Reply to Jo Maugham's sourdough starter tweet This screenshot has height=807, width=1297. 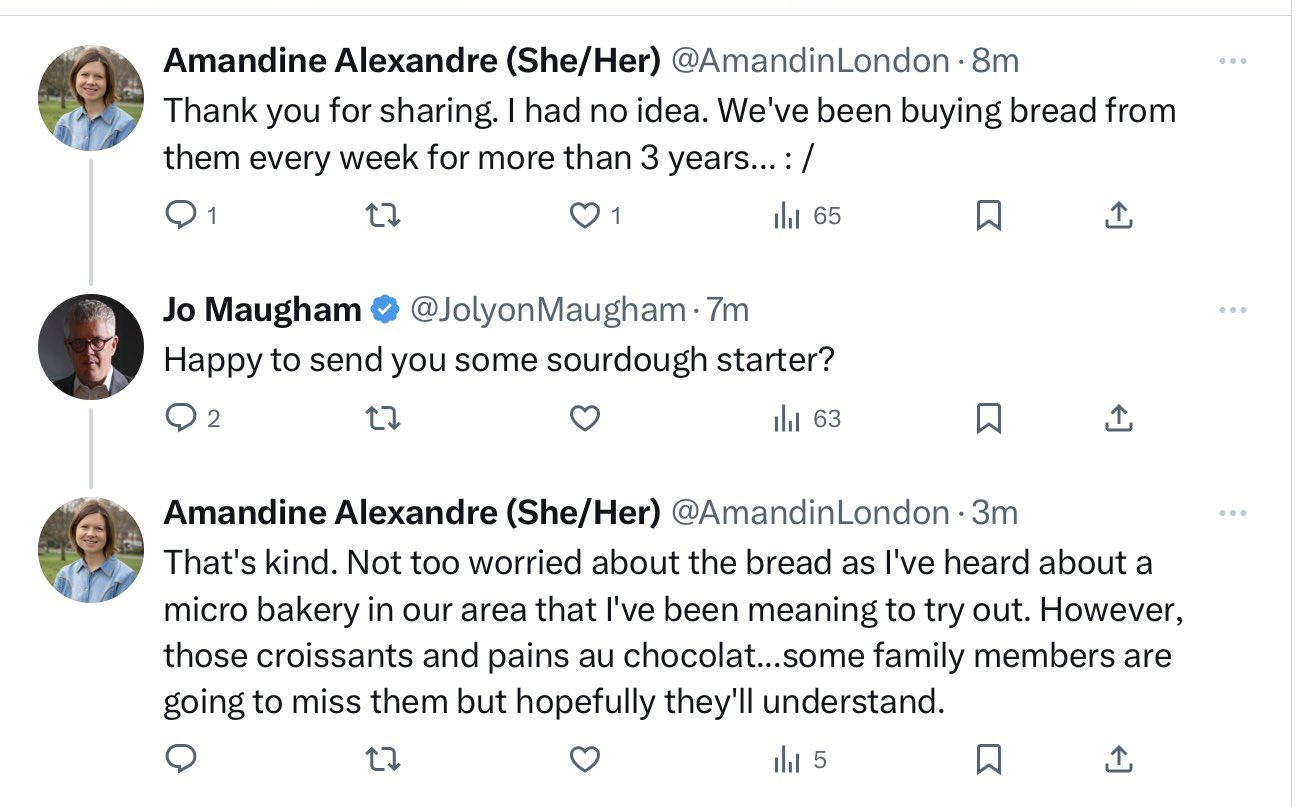(x=181, y=419)
